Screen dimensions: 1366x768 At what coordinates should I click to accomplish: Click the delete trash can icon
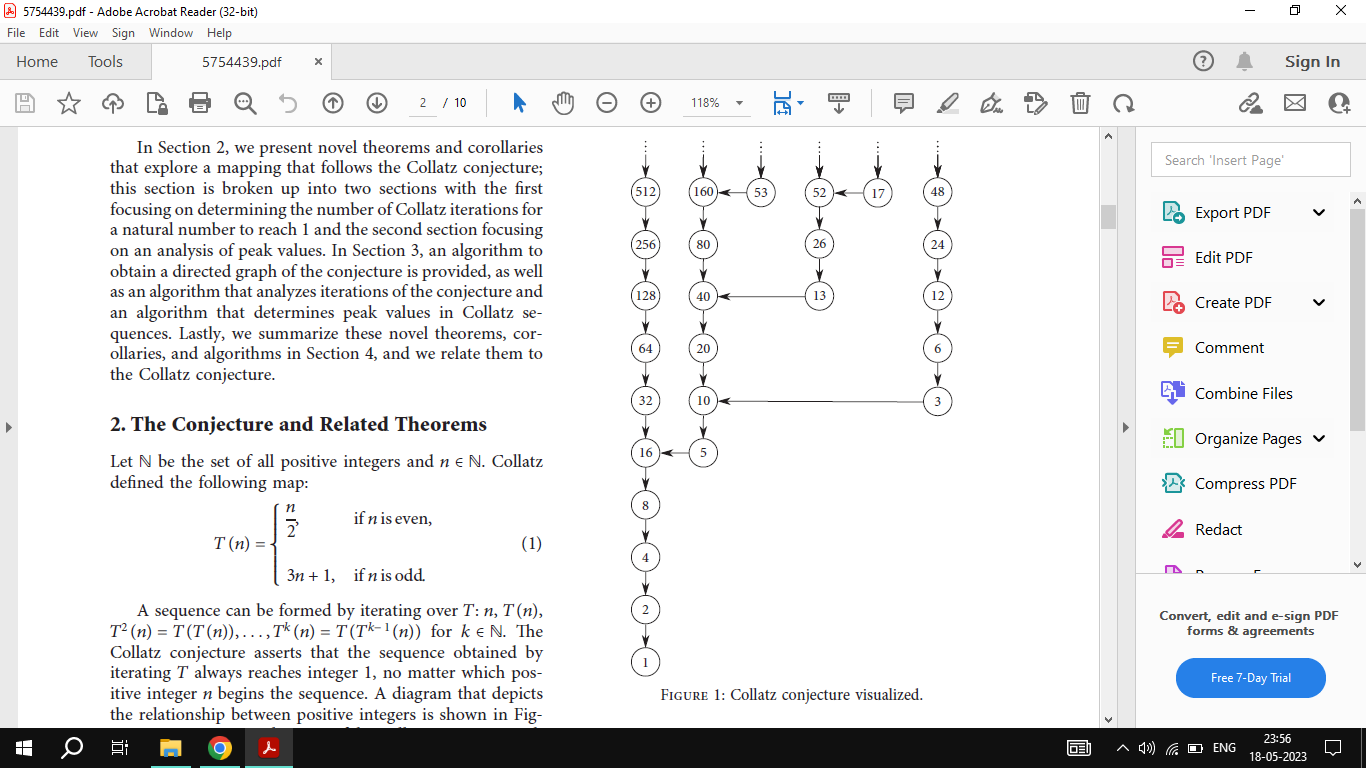[1080, 103]
